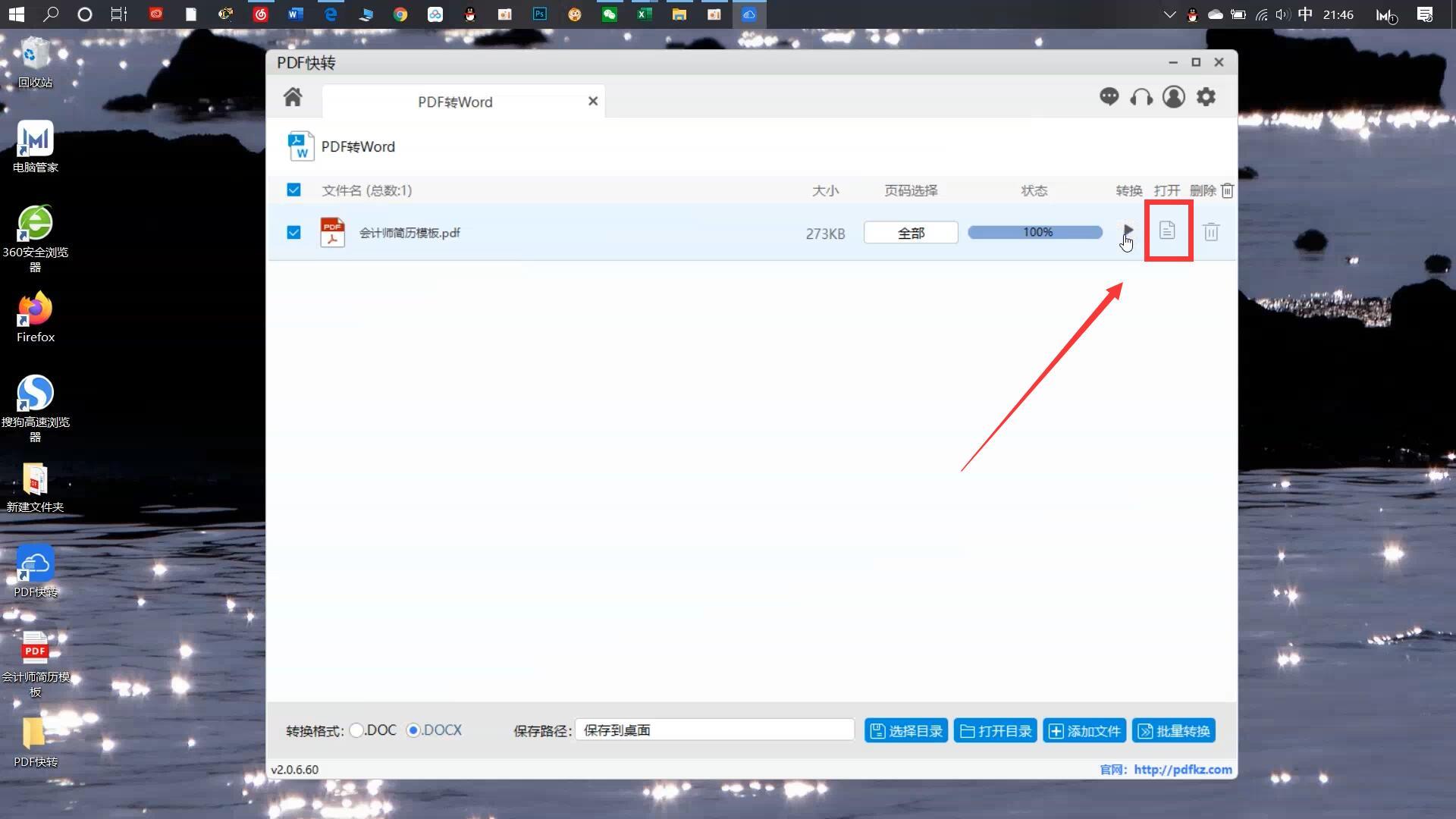Select the .DOC output format
The width and height of the screenshot is (1456, 819).
click(356, 730)
